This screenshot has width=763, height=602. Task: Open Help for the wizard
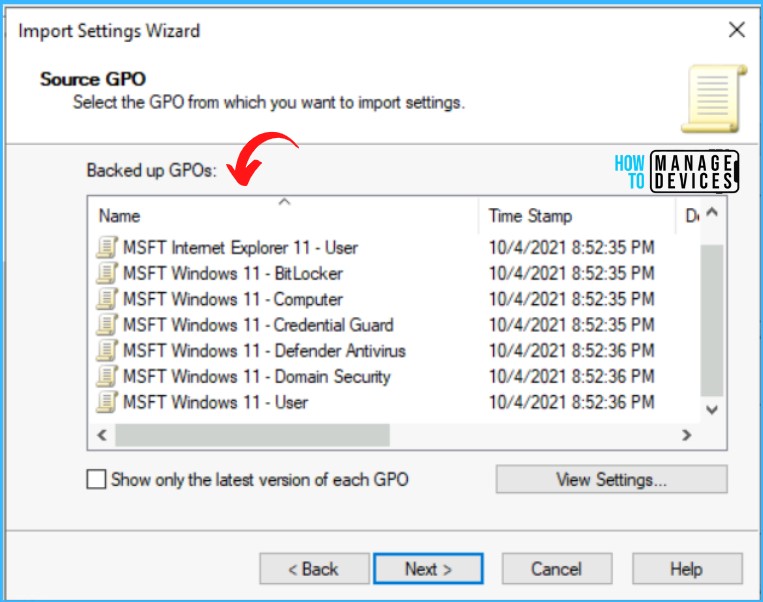(687, 568)
